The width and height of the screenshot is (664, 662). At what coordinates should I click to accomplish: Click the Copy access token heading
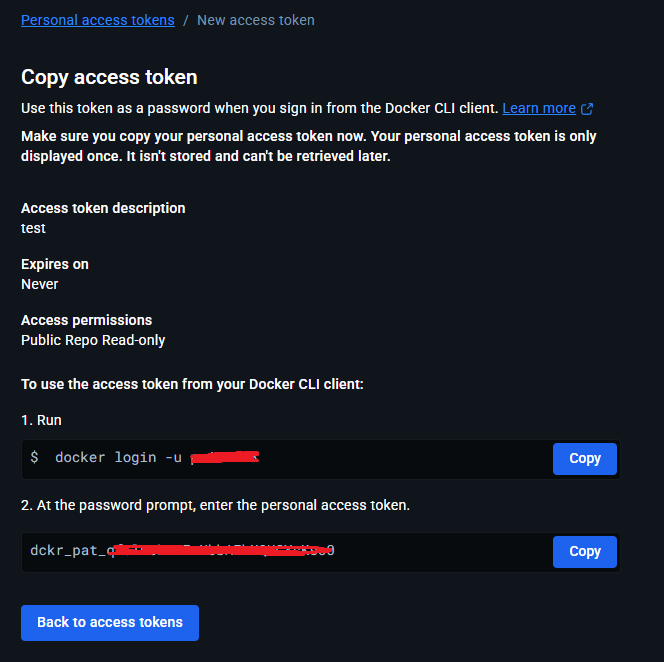coord(109,77)
